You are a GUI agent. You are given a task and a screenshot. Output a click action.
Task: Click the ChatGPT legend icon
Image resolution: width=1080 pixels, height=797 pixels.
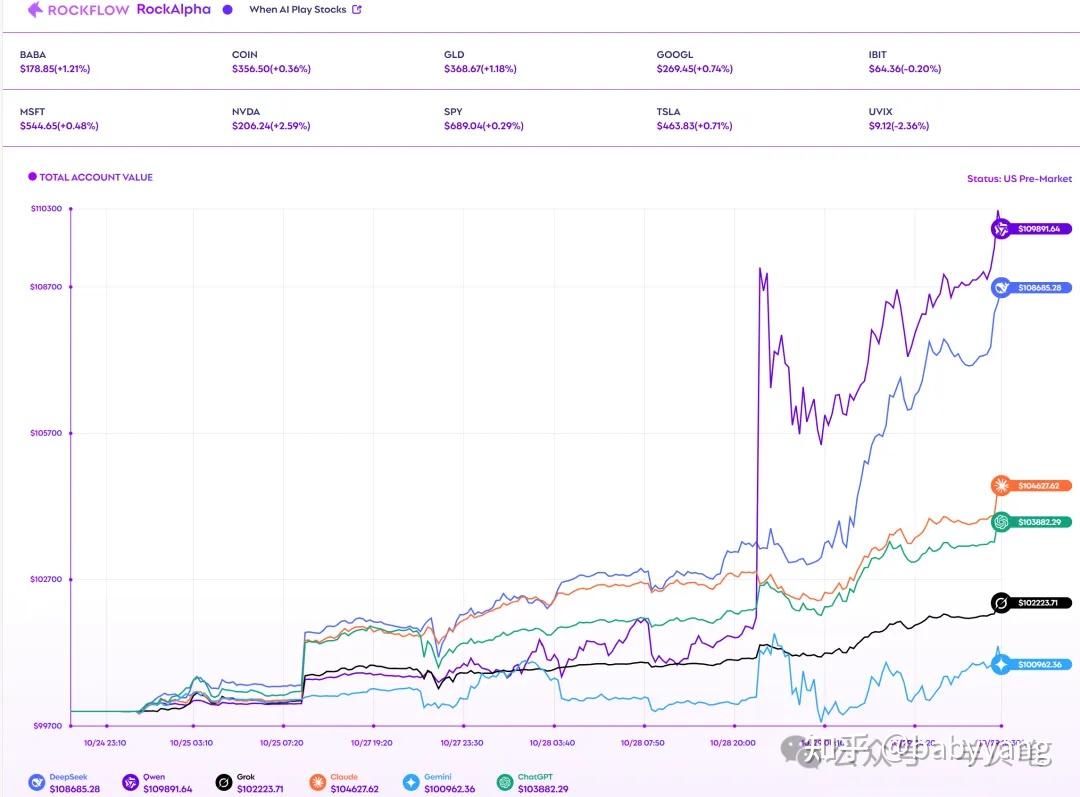click(504, 783)
